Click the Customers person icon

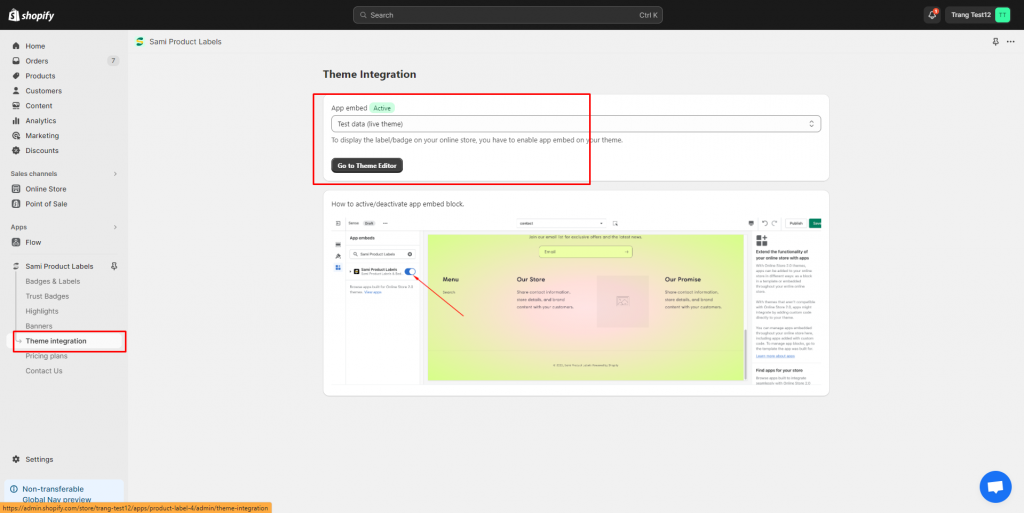click(x=16, y=91)
